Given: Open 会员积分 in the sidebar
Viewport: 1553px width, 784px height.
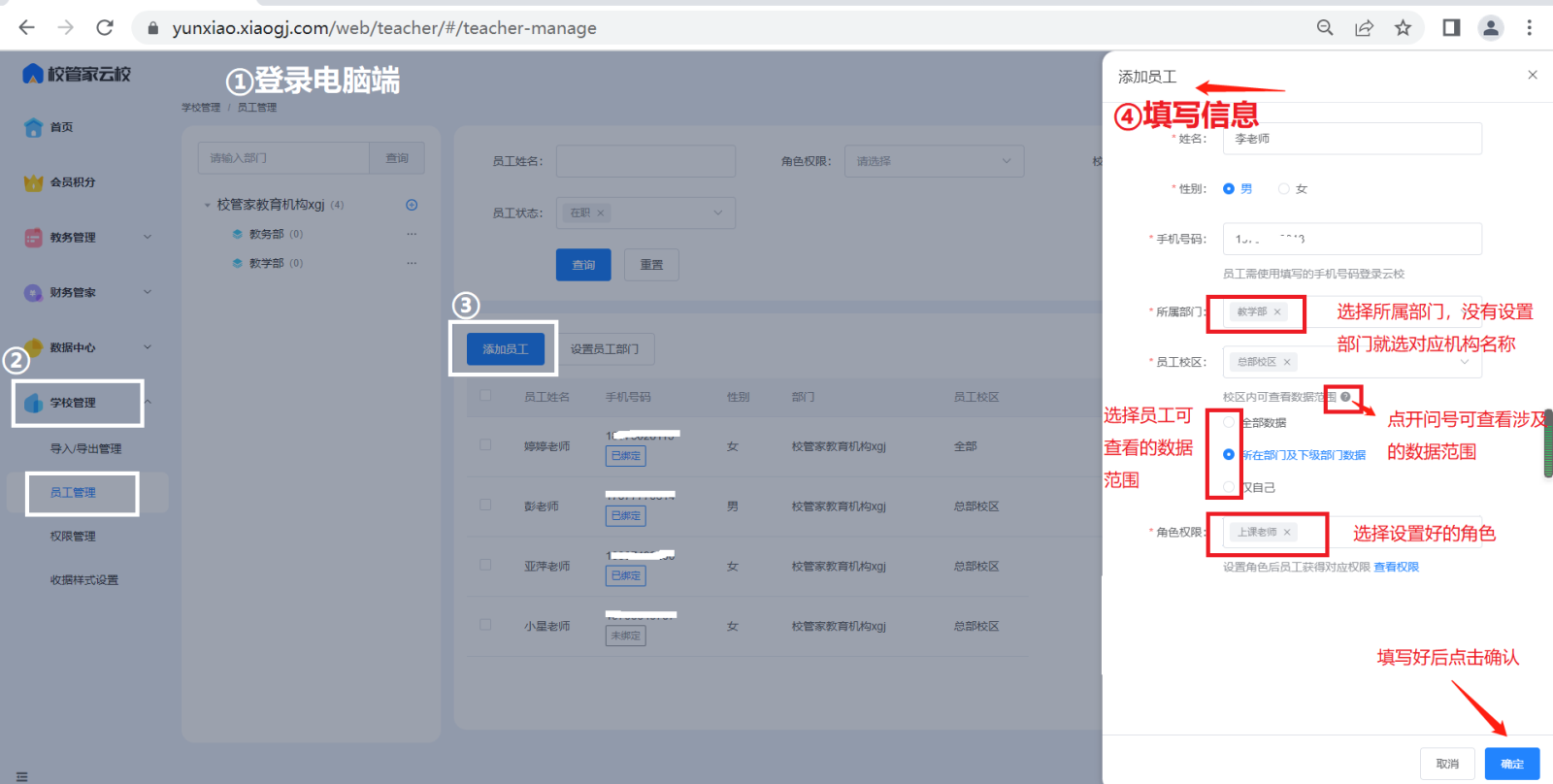Looking at the screenshot, I should point(73,182).
